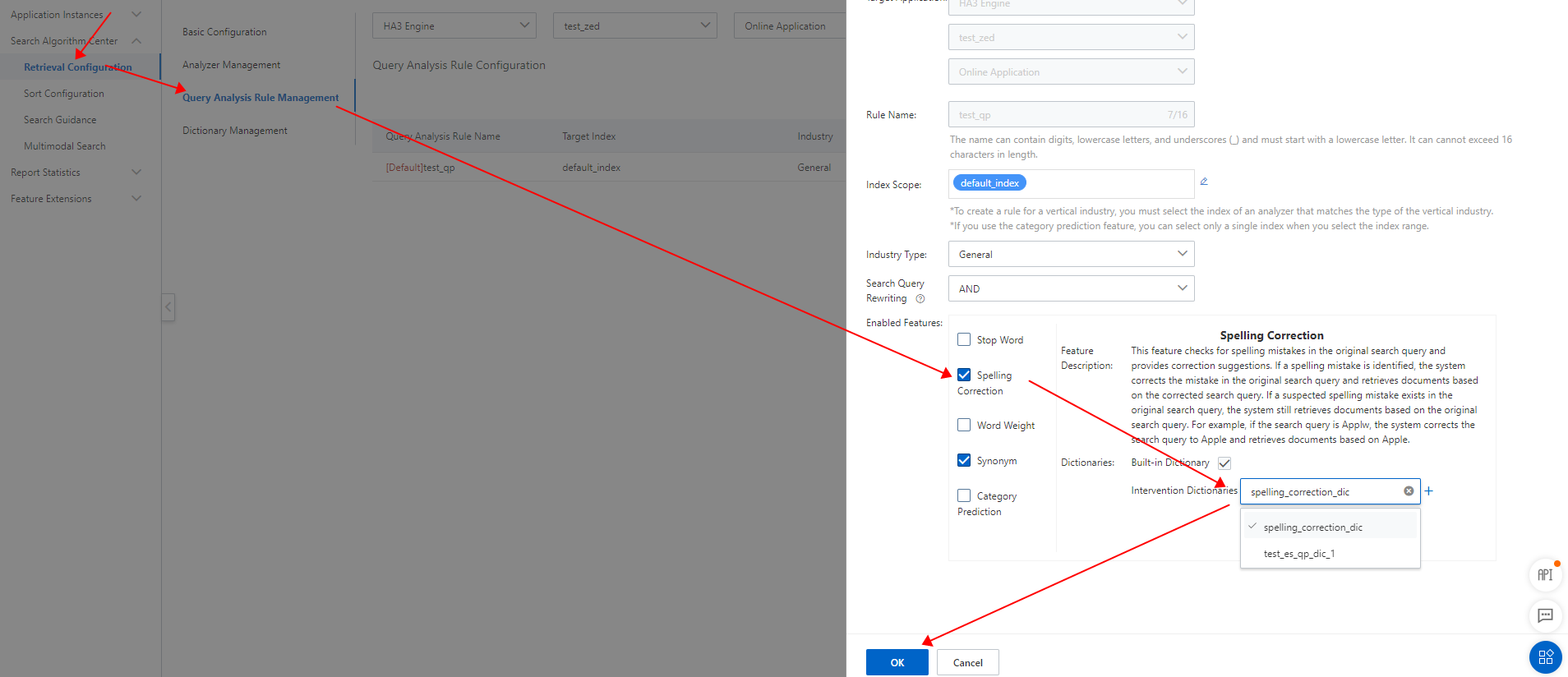Viewport: 1568px width, 677px height.
Task: Select spelling_correction_dic from the dropdown list
Action: [x=1330, y=527]
